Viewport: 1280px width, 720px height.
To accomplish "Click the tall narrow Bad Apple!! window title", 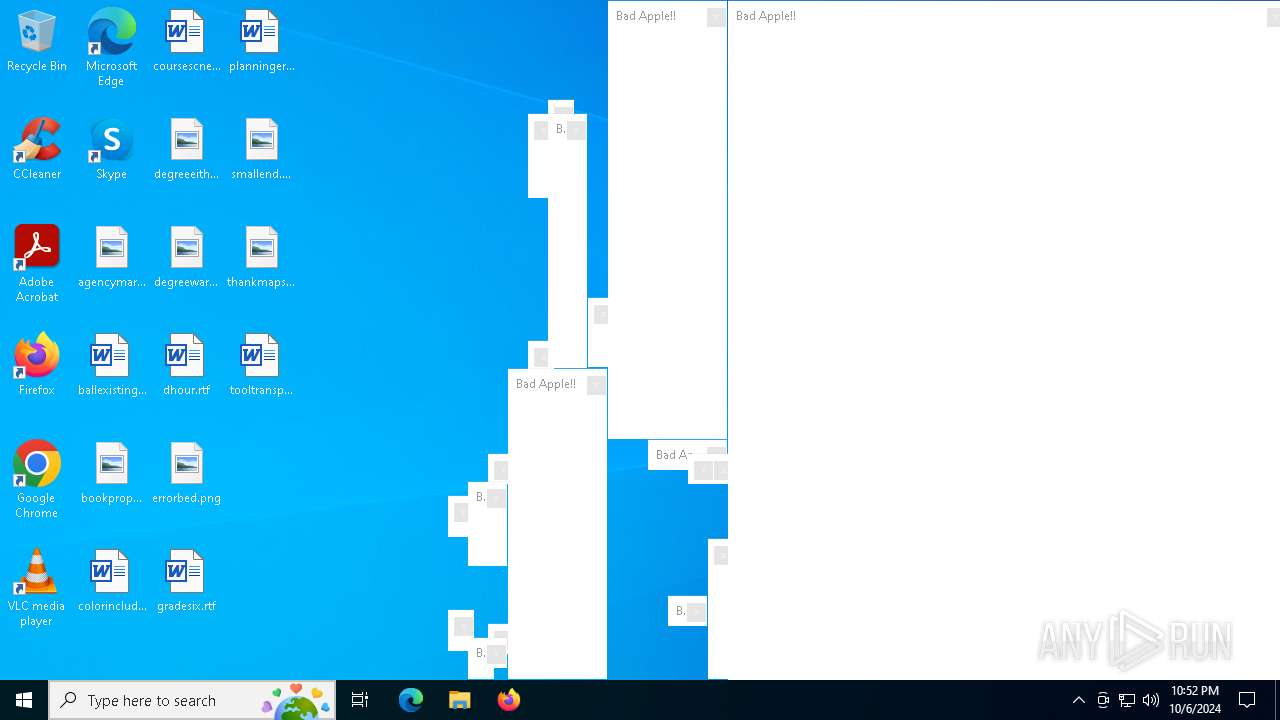I will point(646,16).
